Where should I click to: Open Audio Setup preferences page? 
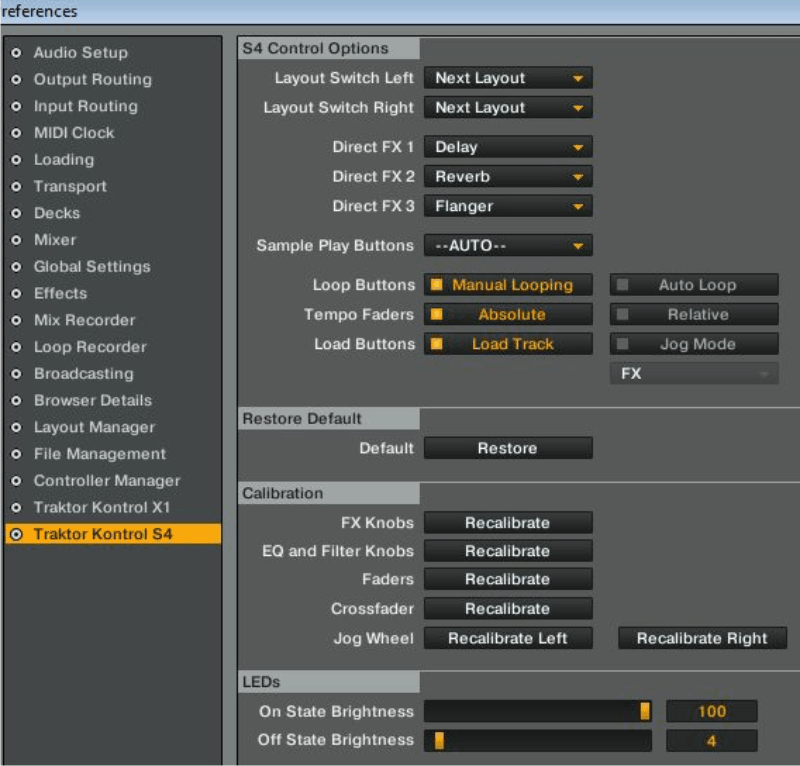tap(80, 53)
